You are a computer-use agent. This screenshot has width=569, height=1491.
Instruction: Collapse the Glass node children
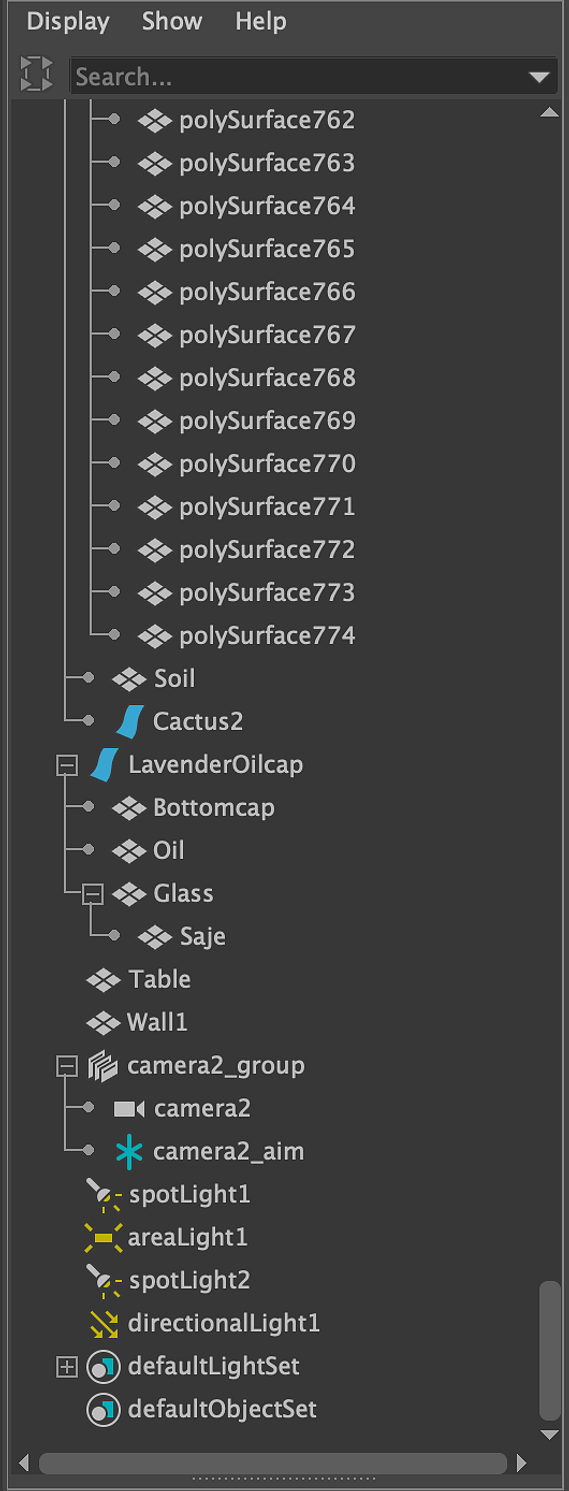coord(93,894)
